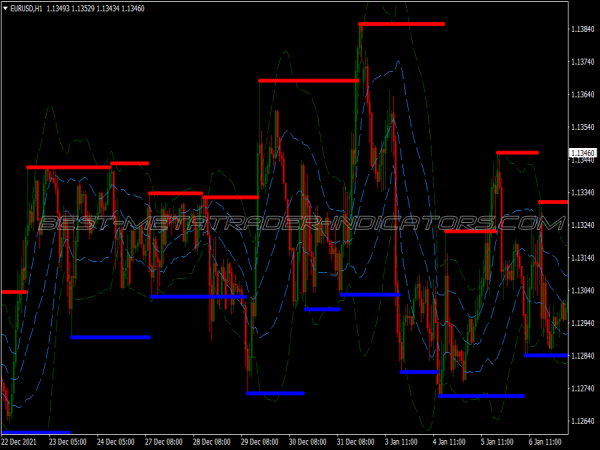Viewport: 600px width, 450px height.
Task: Click the highlighted current price tag 1.13460
Action: (582, 153)
